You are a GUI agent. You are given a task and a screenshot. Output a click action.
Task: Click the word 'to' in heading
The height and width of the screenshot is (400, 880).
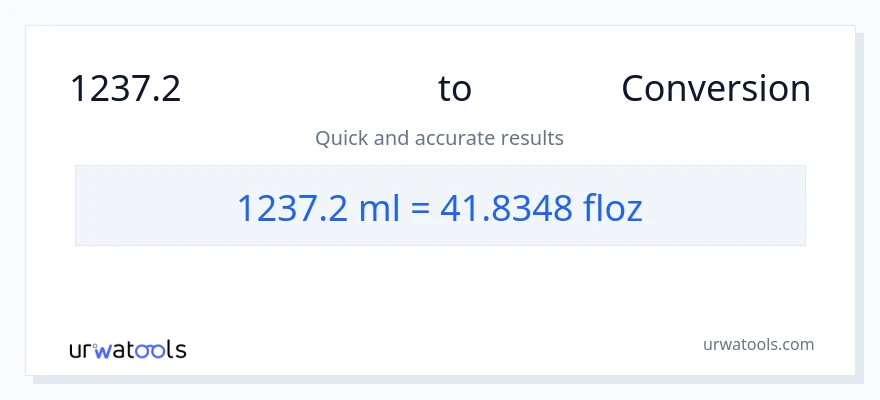(x=454, y=89)
